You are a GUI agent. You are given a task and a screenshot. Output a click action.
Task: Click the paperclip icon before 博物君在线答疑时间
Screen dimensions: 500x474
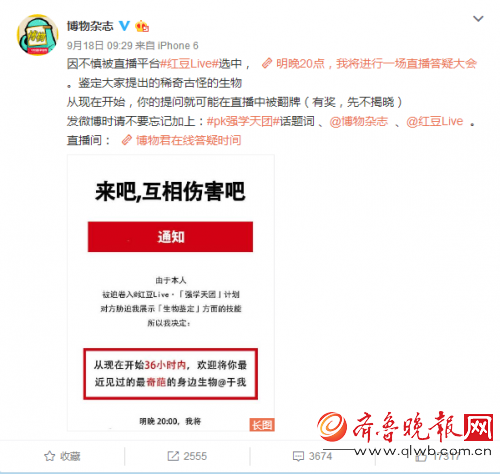click(127, 140)
